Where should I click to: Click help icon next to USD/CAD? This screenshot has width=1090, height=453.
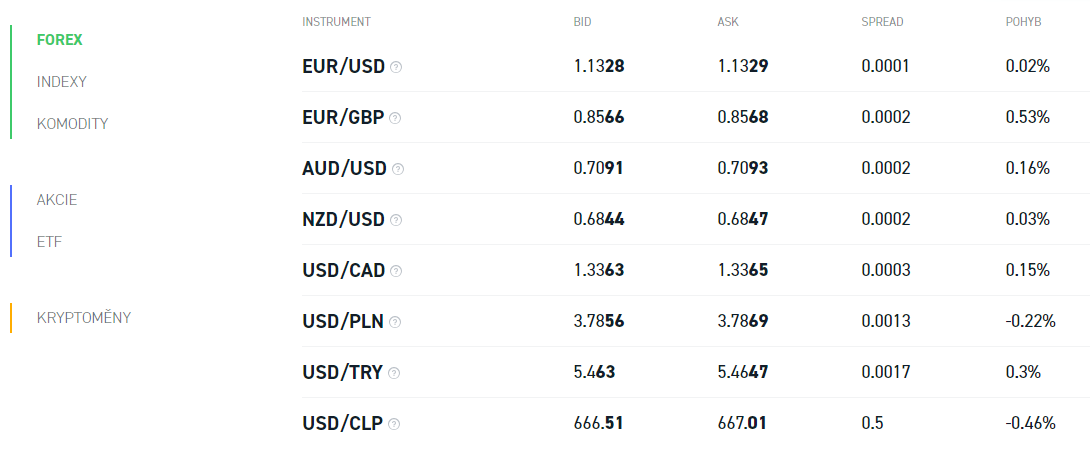coord(396,271)
